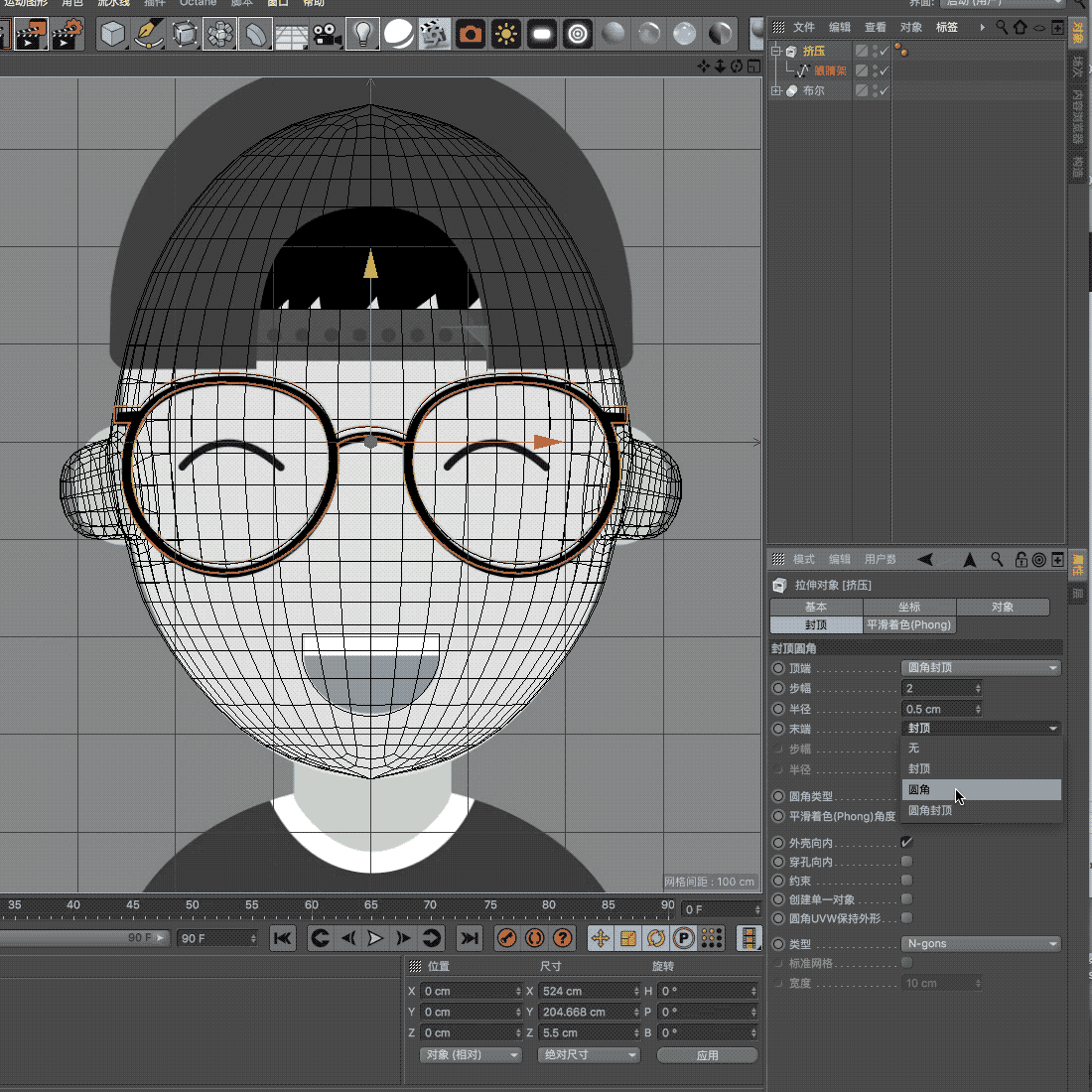Image resolution: width=1092 pixels, height=1092 pixels.
Task: Click the orange Octane camera icon
Action: pyautogui.click(x=471, y=35)
